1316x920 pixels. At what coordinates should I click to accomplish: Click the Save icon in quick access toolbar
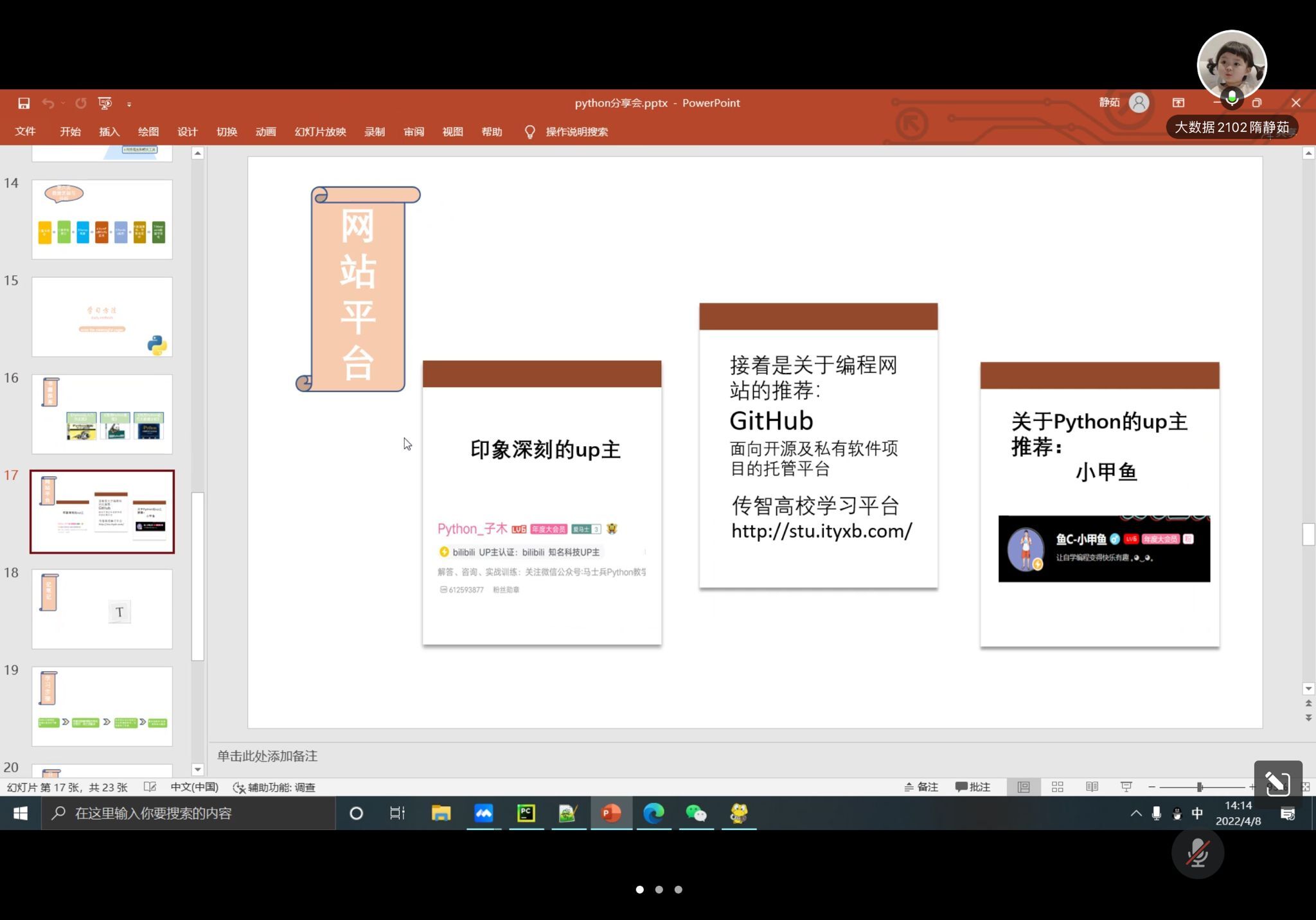click(24, 103)
